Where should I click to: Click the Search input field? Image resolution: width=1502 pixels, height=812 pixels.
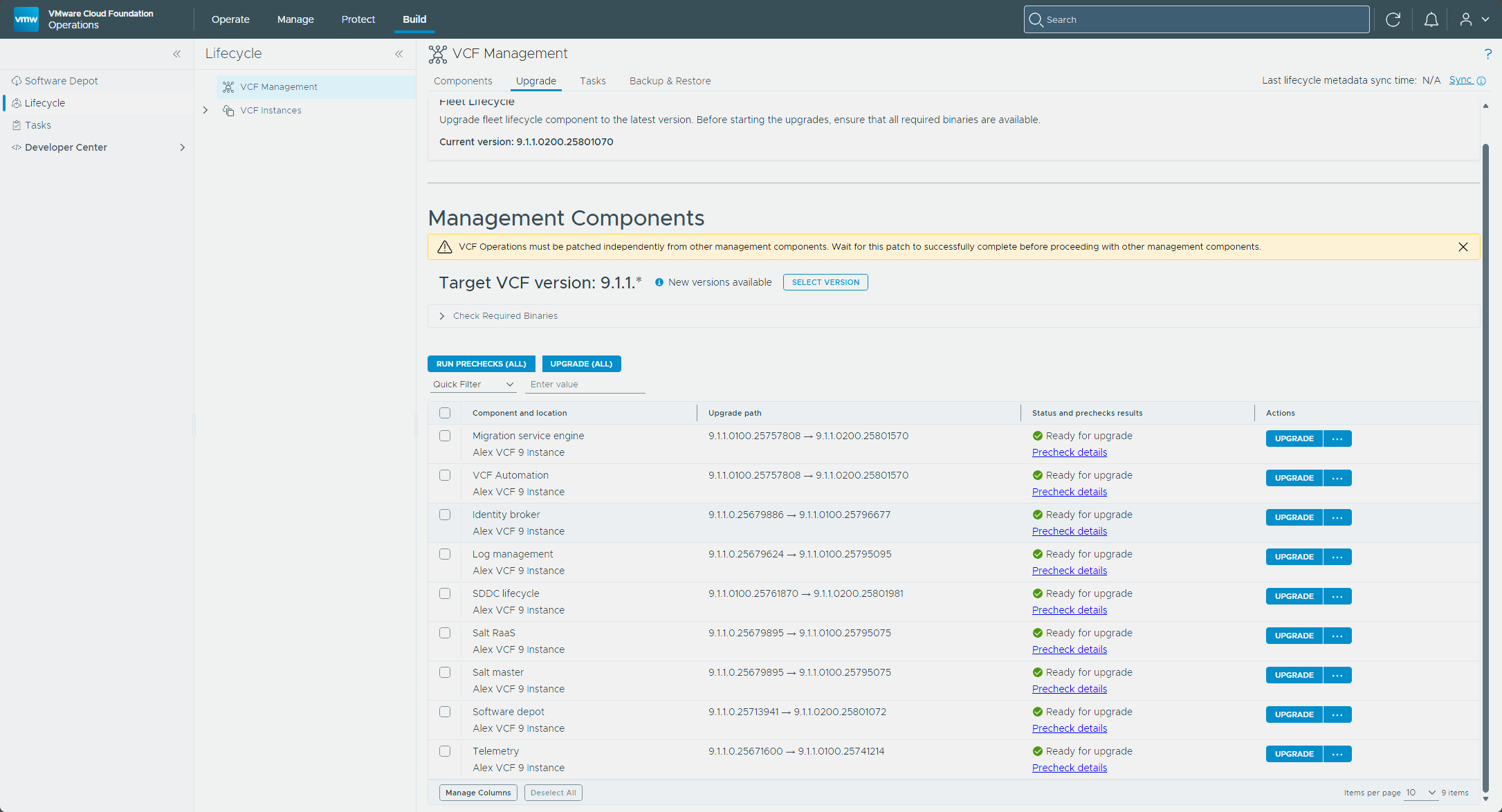tap(1197, 19)
